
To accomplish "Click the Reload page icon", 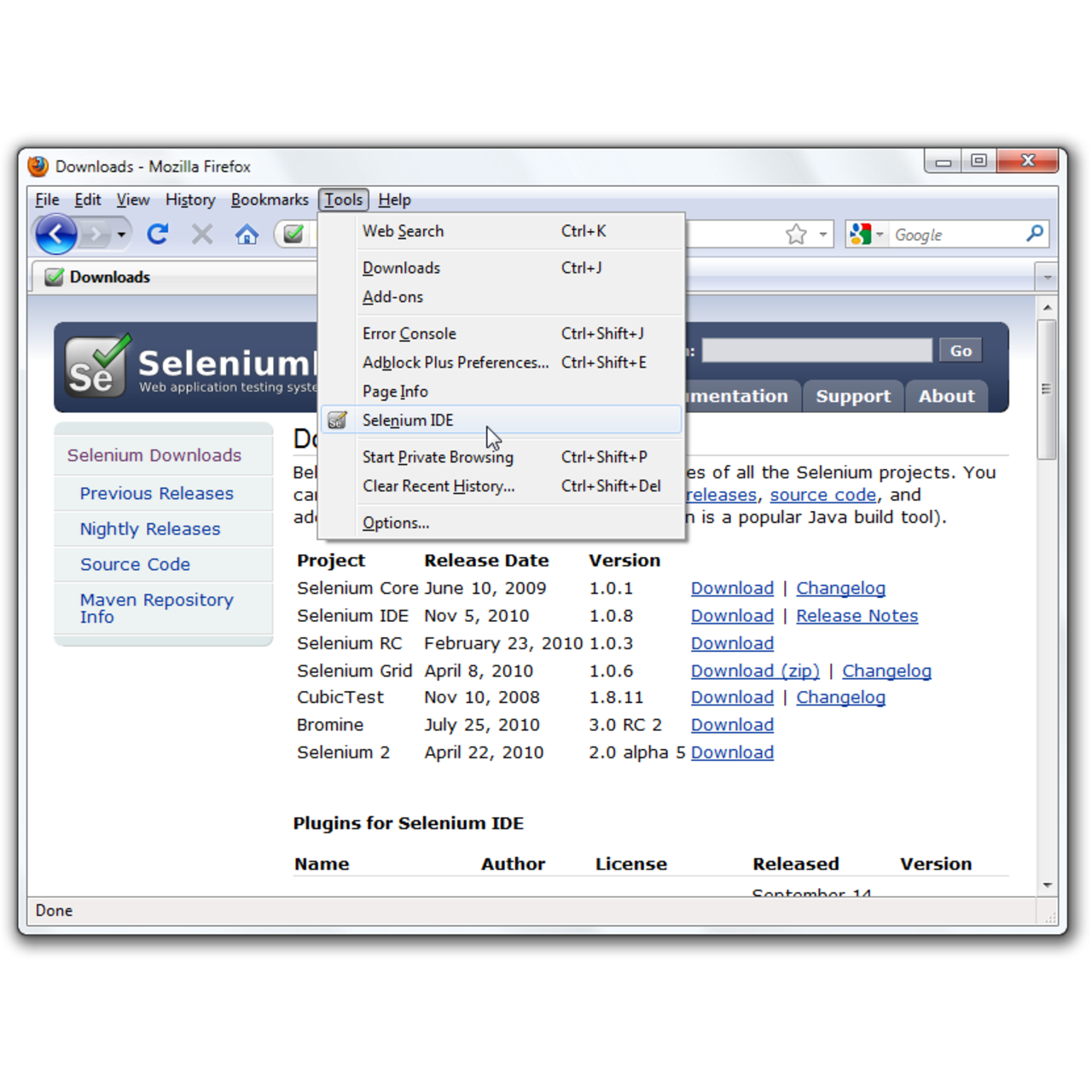I will coord(158,234).
